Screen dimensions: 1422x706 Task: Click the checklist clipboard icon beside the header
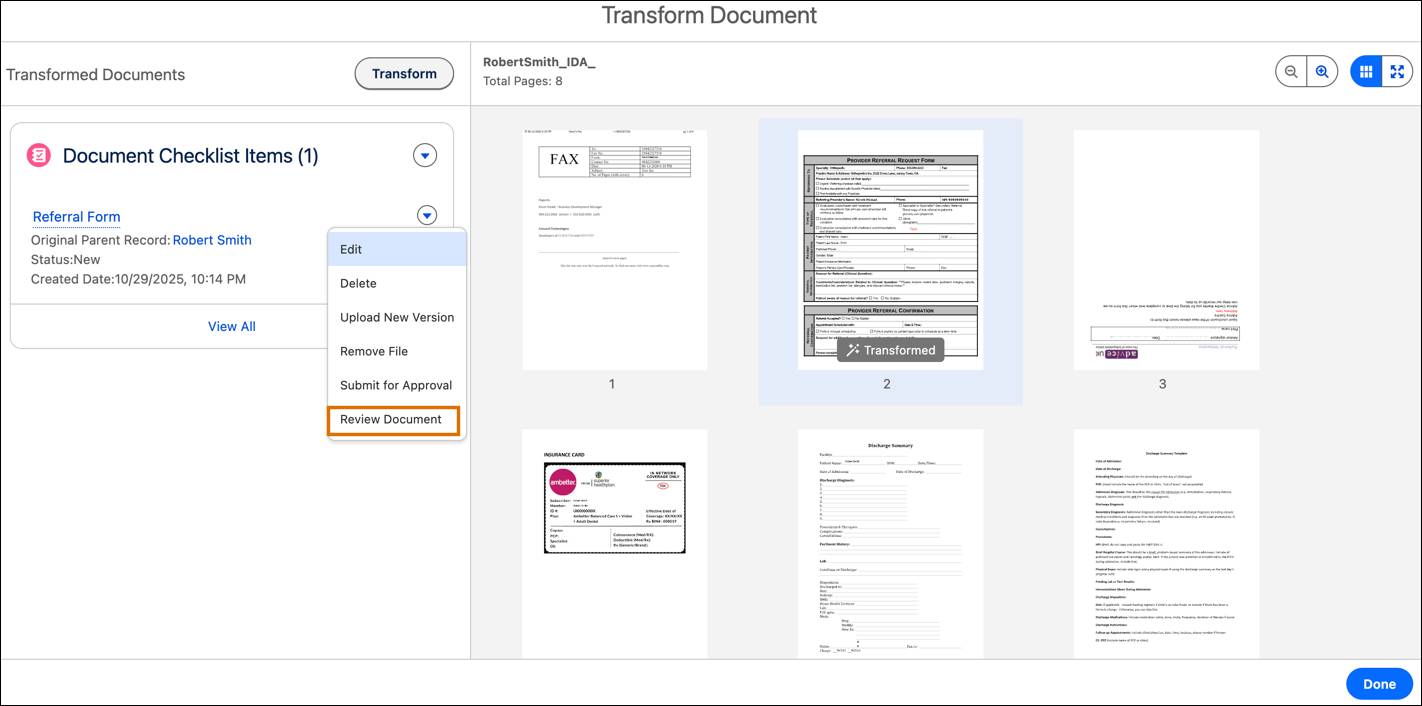[x=38, y=155]
